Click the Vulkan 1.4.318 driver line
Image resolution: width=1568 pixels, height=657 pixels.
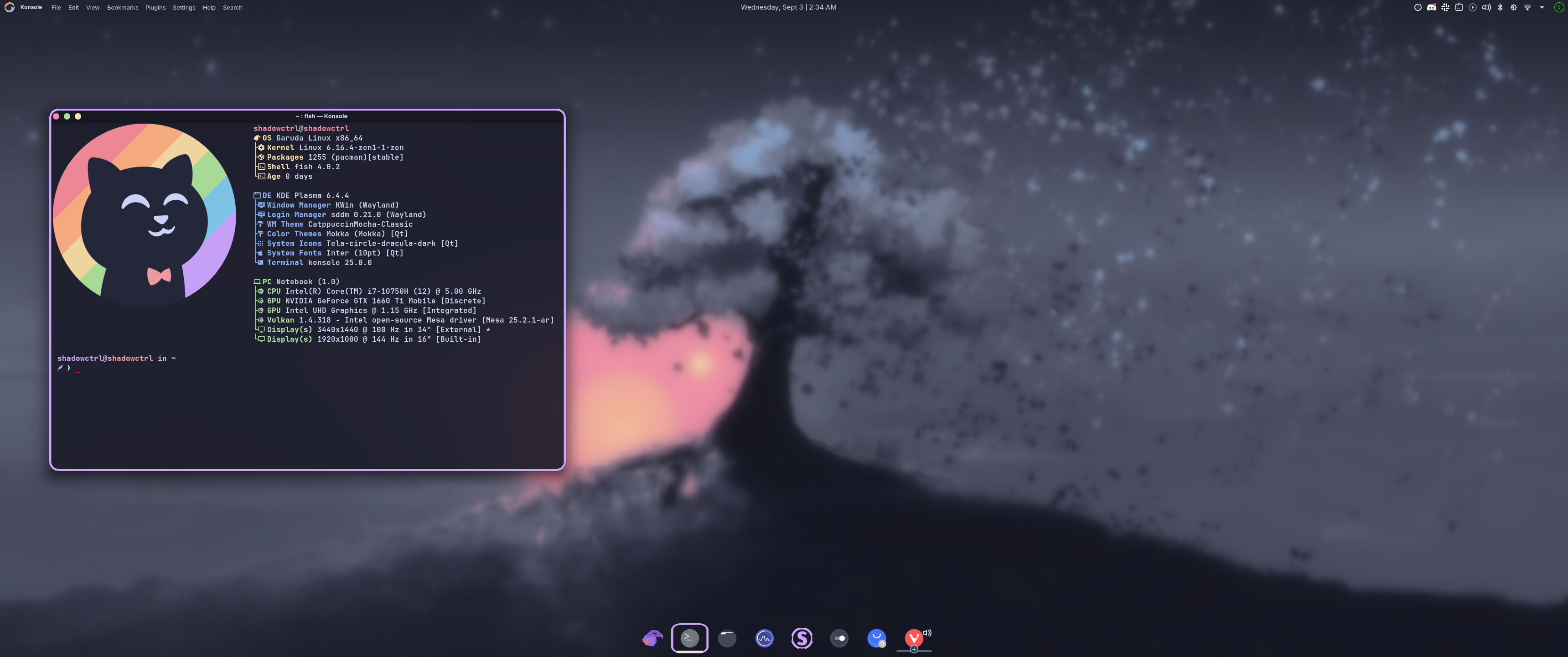coord(405,320)
